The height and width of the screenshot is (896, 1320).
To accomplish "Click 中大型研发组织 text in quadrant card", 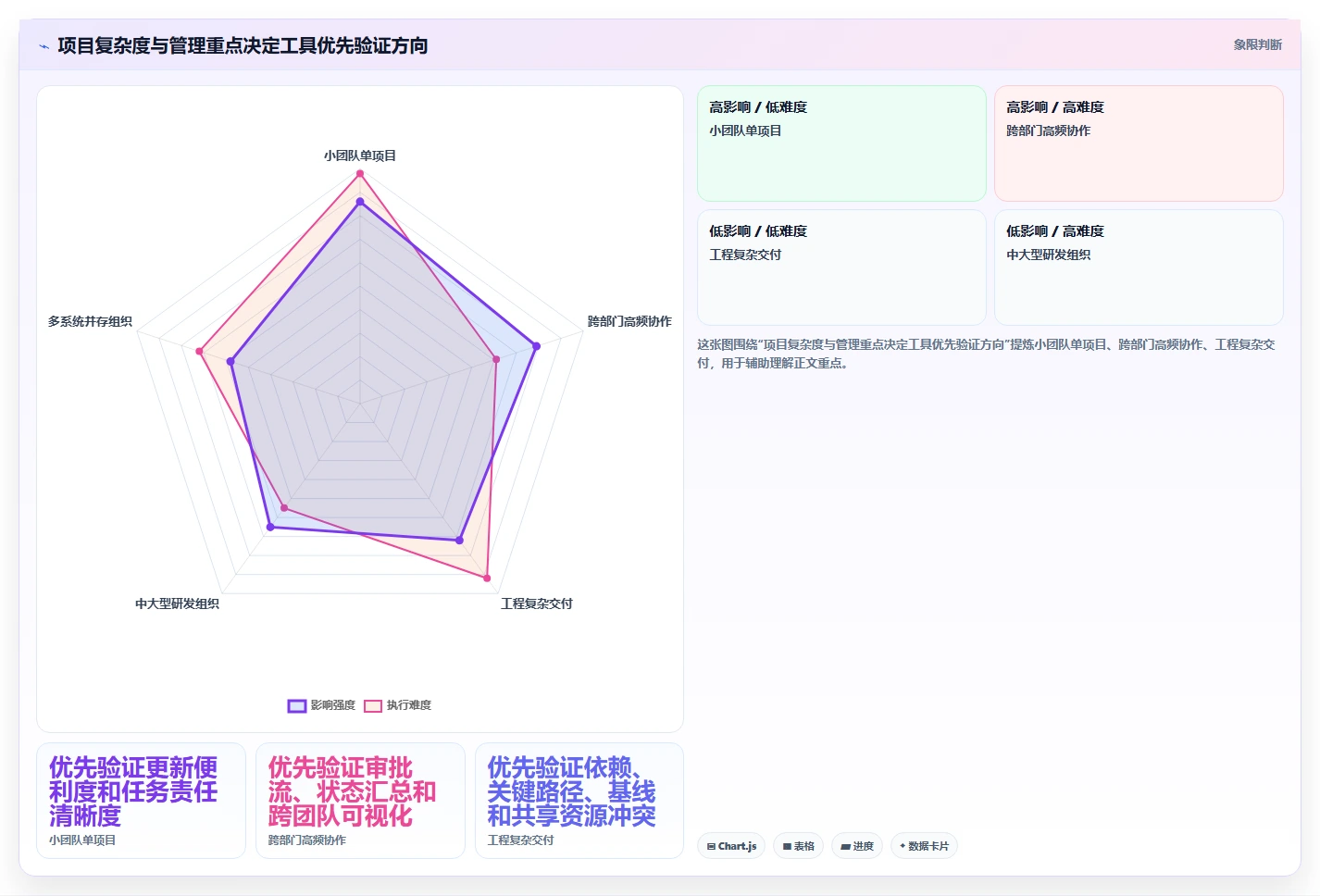I will [1048, 255].
